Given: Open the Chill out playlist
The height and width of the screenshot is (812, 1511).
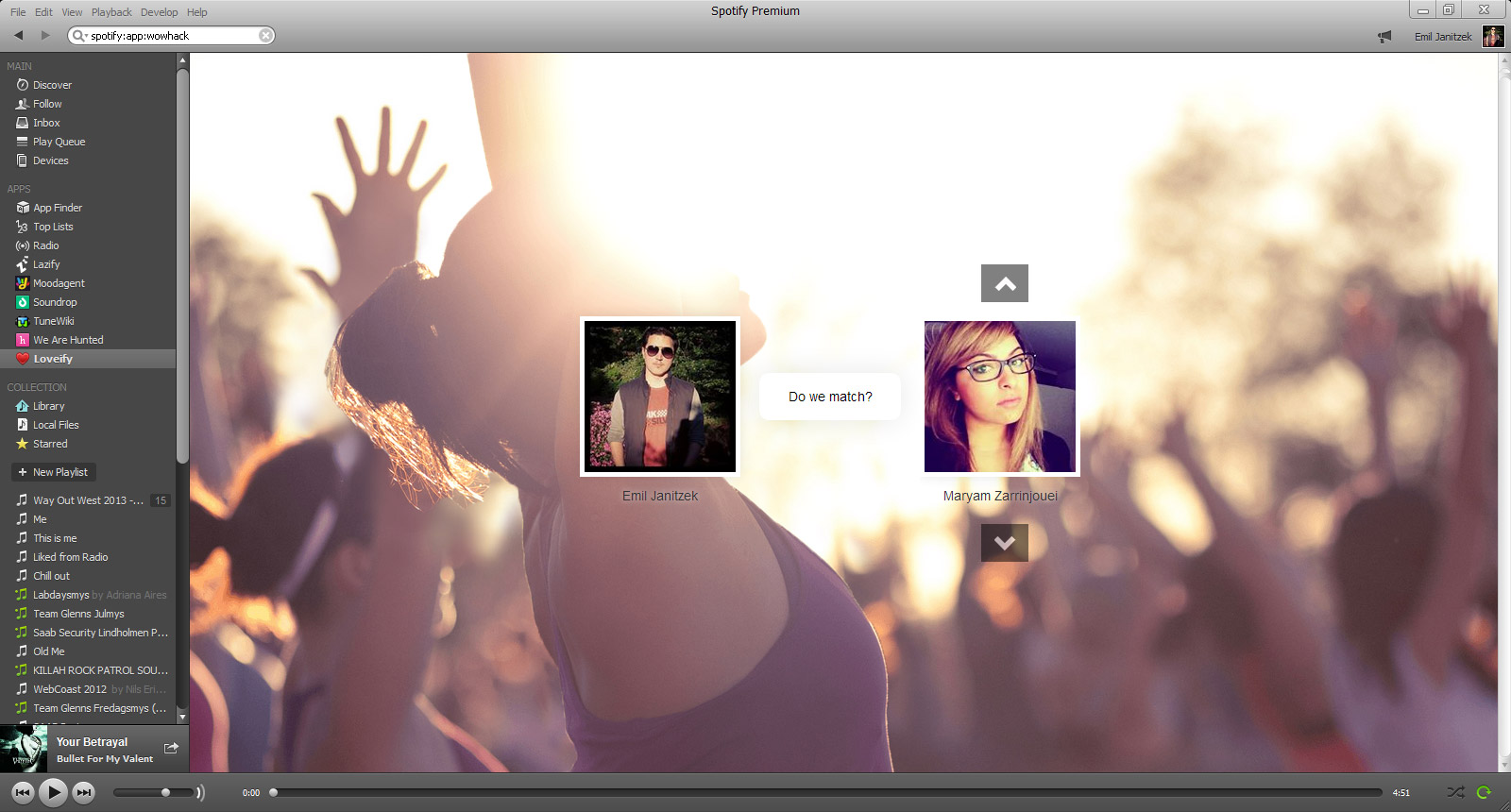Looking at the screenshot, I should tap(52, 576).
